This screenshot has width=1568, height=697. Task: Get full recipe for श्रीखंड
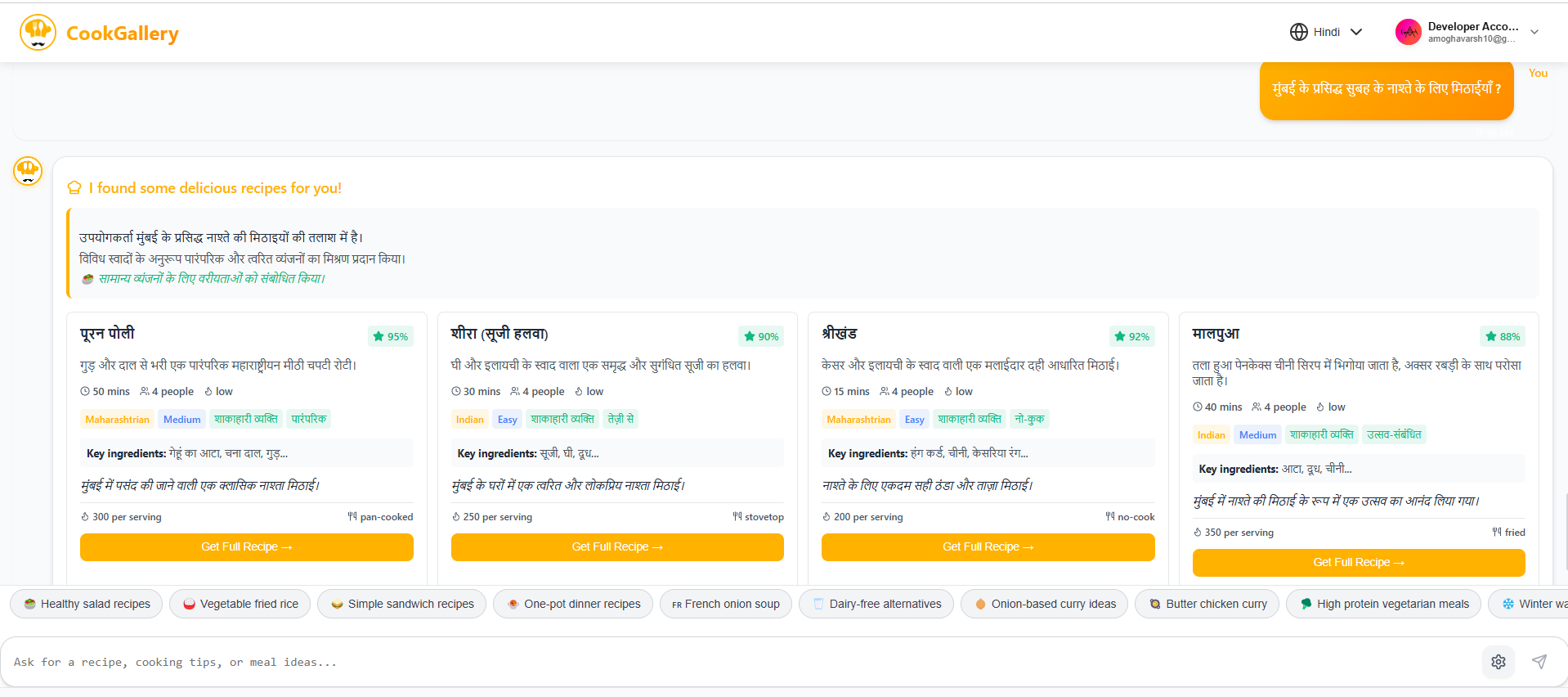[988, 547]
